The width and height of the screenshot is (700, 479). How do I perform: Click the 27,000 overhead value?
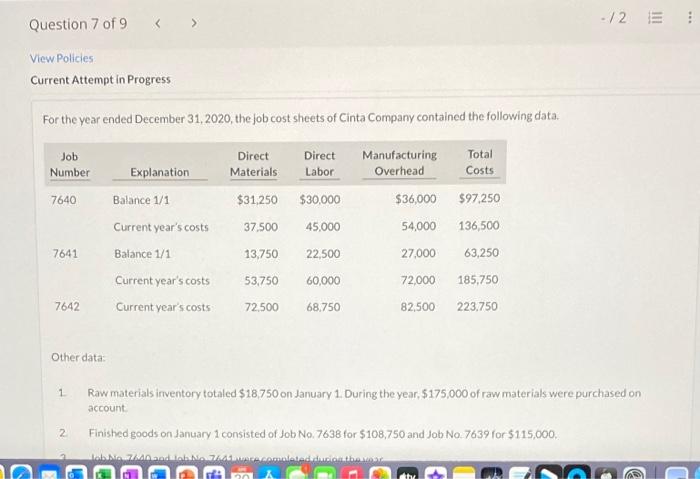coord(418,253)
